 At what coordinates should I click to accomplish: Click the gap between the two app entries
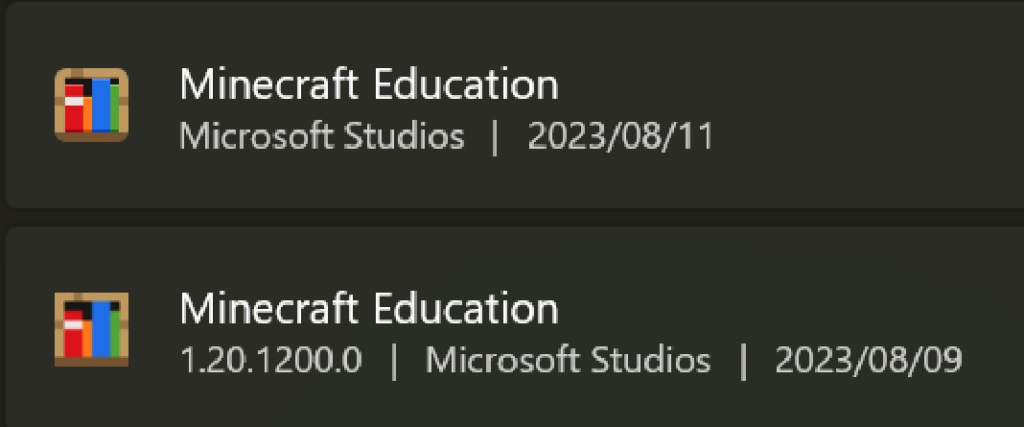pos(512,217)
